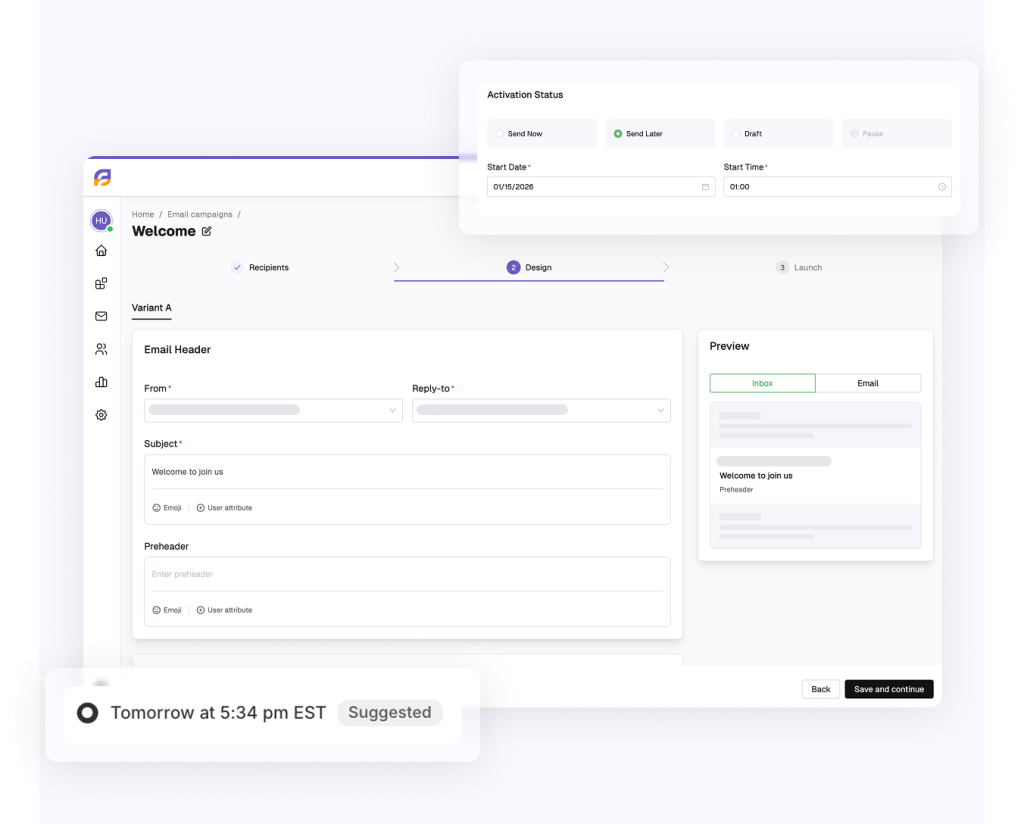Click the home icon in sidebar
The height and width of the screenshot is (824, 1024).
tap(101, 251)
